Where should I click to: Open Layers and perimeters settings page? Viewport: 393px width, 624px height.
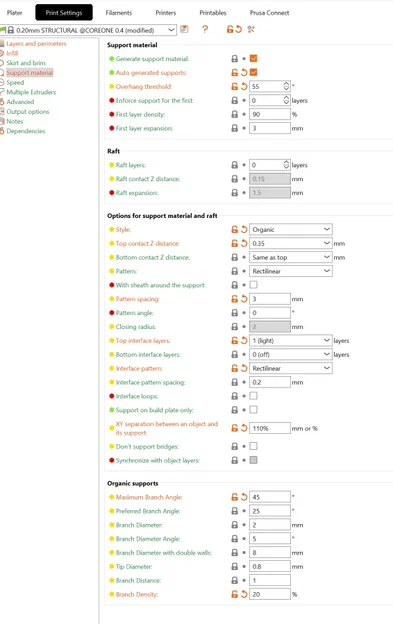tap(36, 44)
